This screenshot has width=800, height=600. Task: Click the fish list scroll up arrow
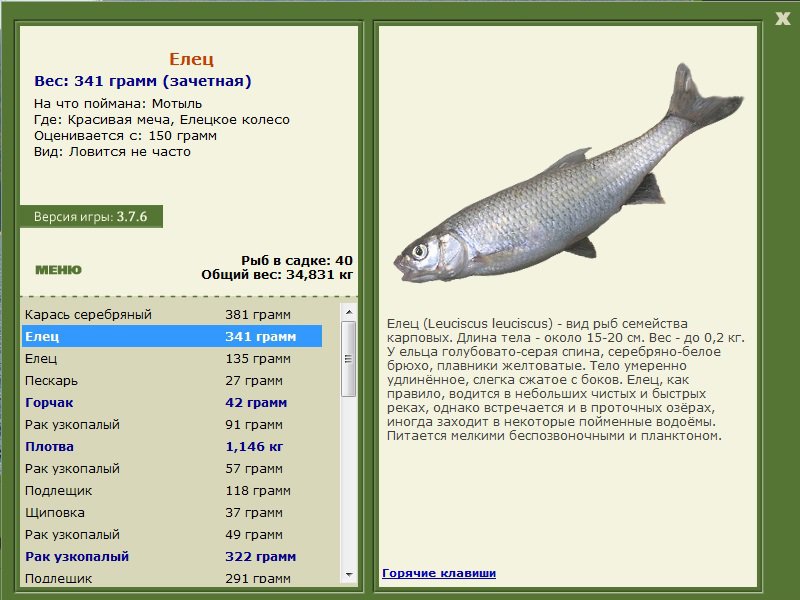click(349, 312)
